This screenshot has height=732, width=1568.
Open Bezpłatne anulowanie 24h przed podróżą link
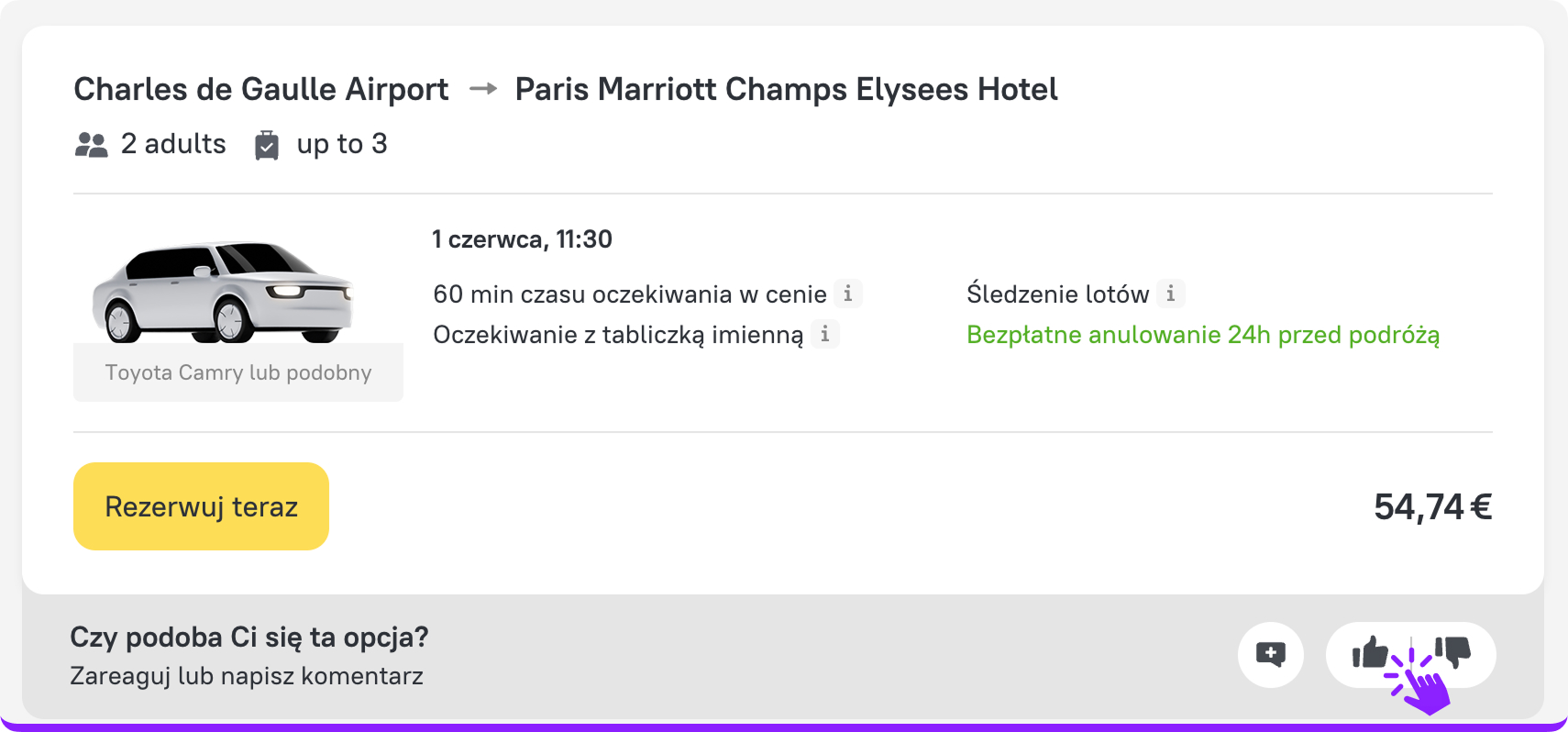coord(1202,335)
